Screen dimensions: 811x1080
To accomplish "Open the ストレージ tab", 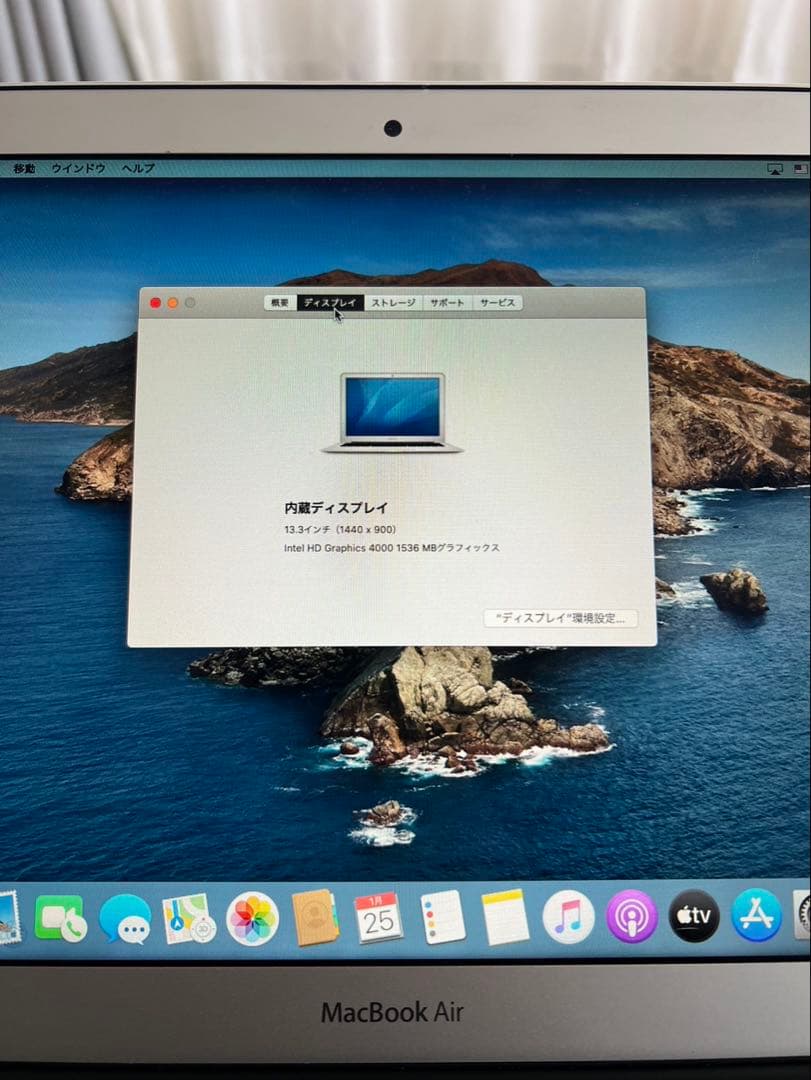I will pyautogui.click(x=393, y=303).
